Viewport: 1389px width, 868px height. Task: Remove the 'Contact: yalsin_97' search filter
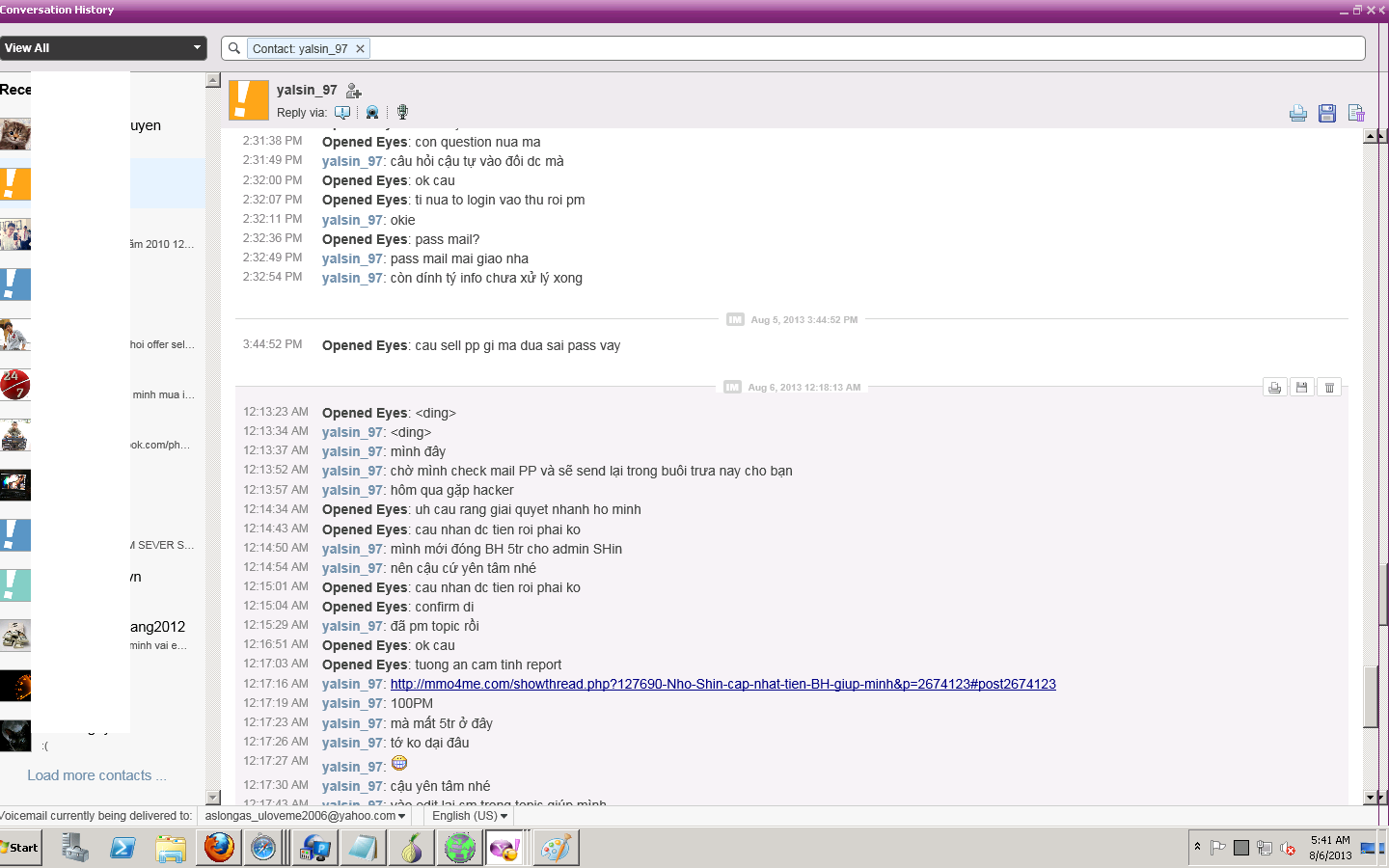[x=360, y=48]
